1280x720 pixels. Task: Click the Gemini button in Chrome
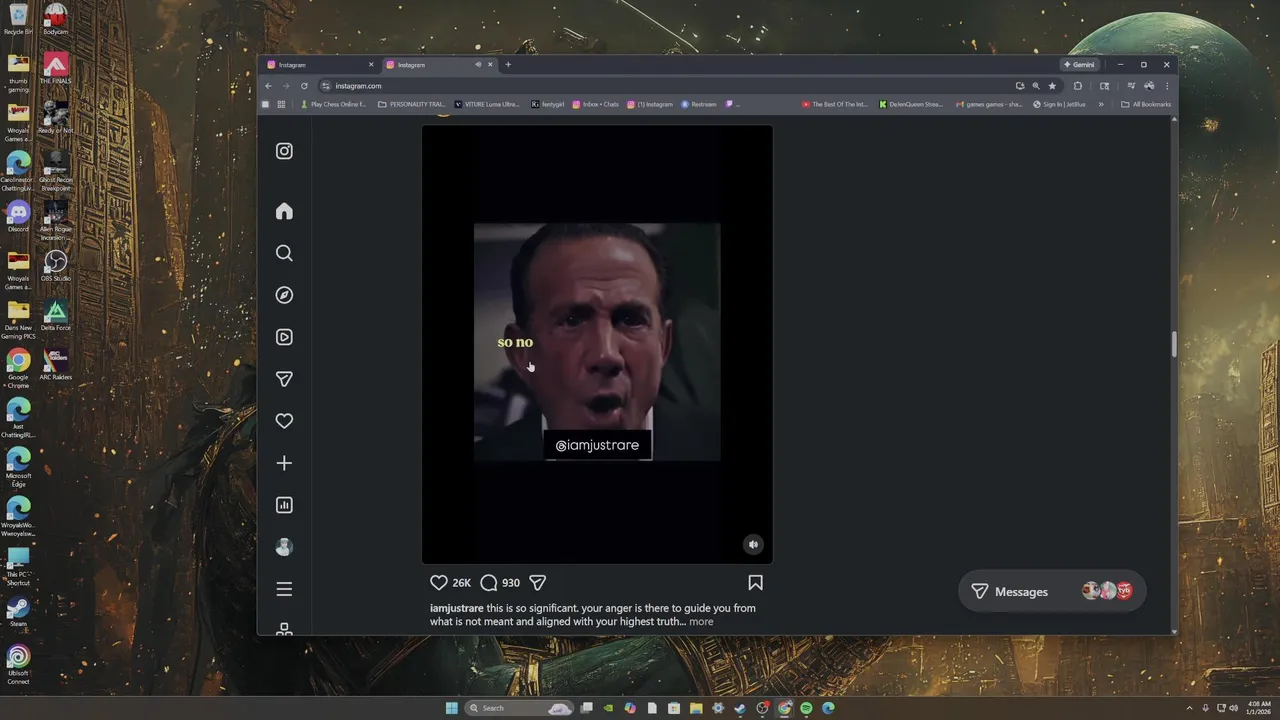pyautogui.click(x=1079, y=65)
